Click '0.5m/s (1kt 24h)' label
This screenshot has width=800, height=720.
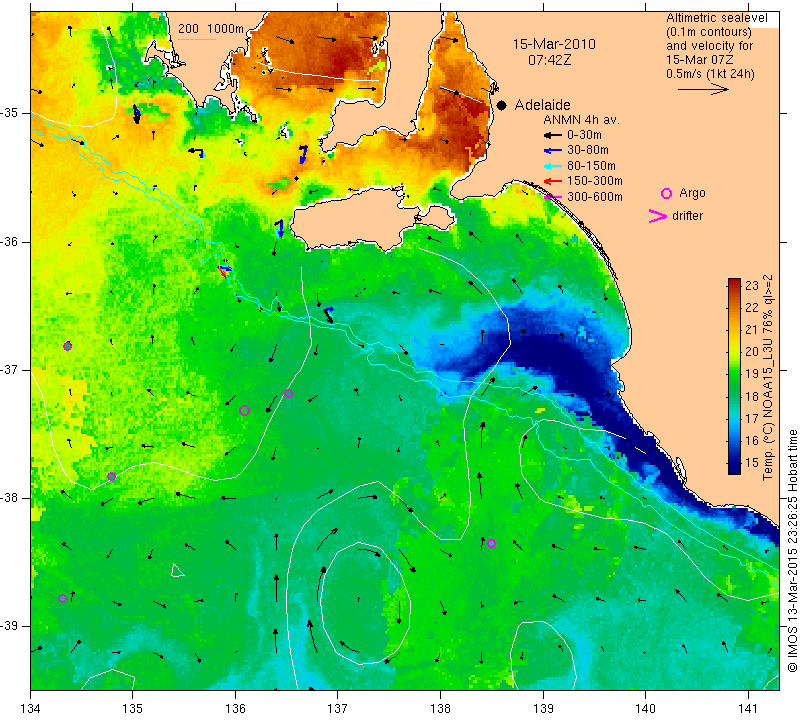click(x=710, y=74)
